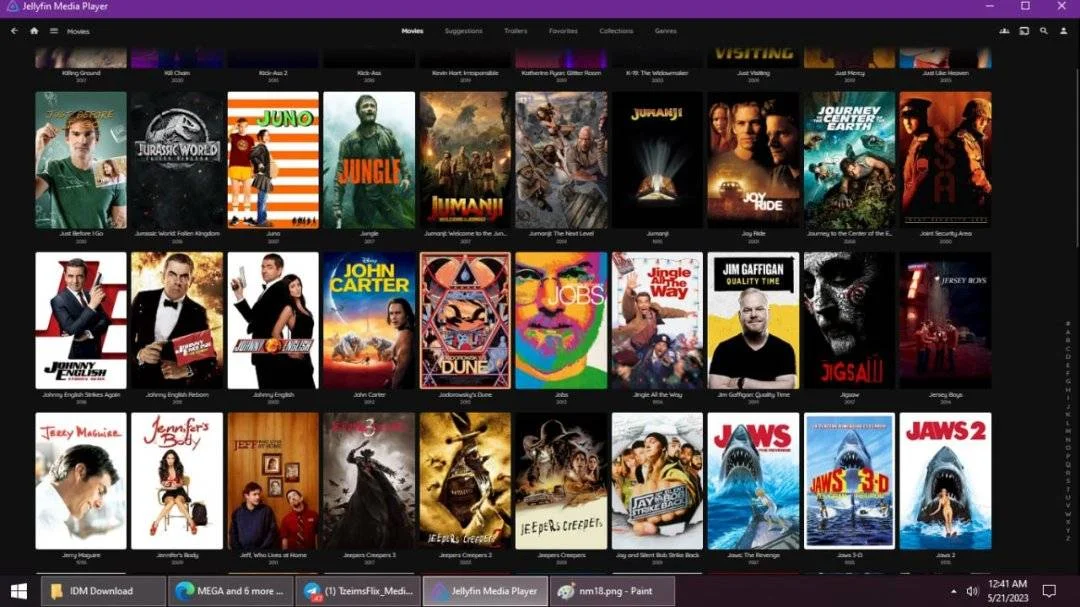The width and height of the screenshot is (1080, 607).
Task: Open the notification center icon
Action: point(1049,591)
